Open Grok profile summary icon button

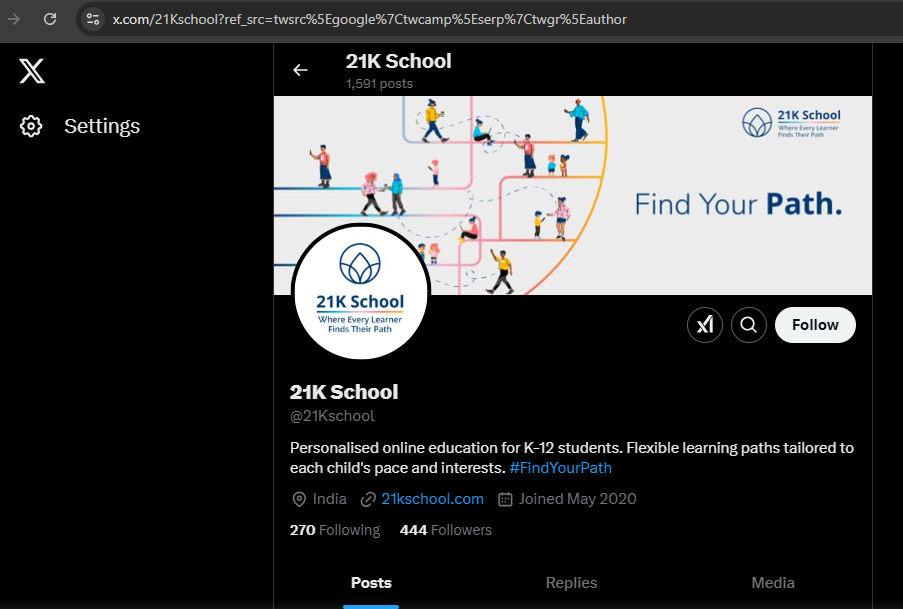point(705,325)
